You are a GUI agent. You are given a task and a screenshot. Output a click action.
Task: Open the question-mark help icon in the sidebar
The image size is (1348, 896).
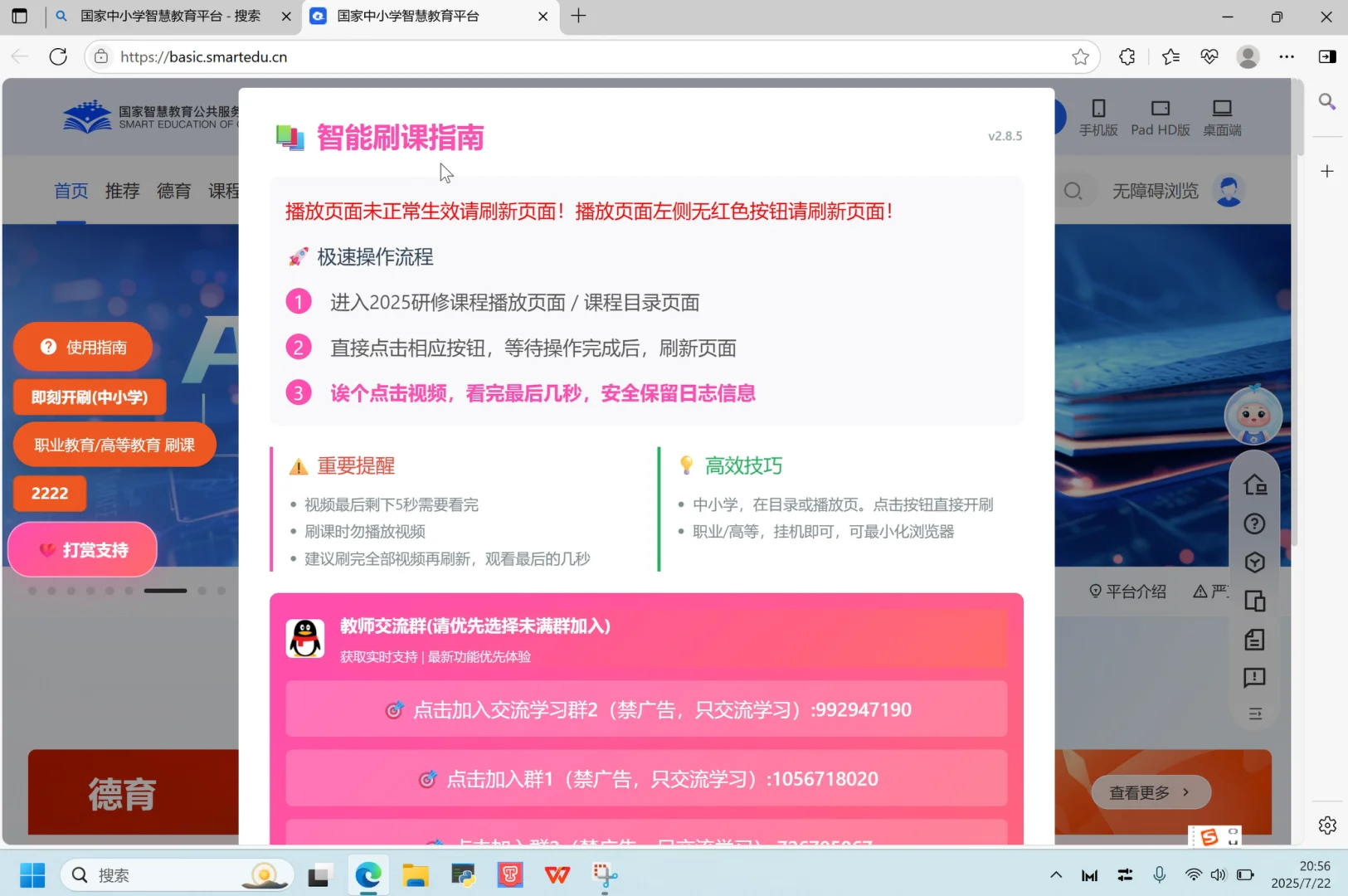tap(1254, 523)
